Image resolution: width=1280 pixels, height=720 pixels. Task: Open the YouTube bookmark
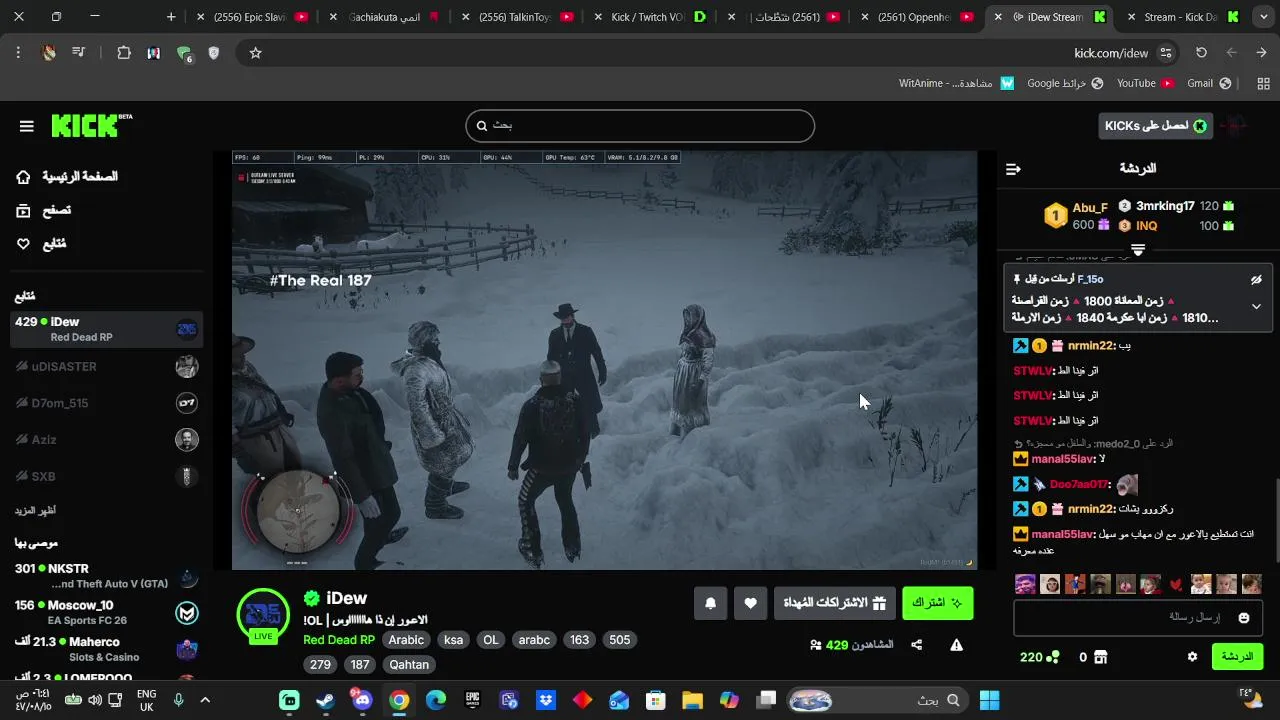tap(1146, 83)
